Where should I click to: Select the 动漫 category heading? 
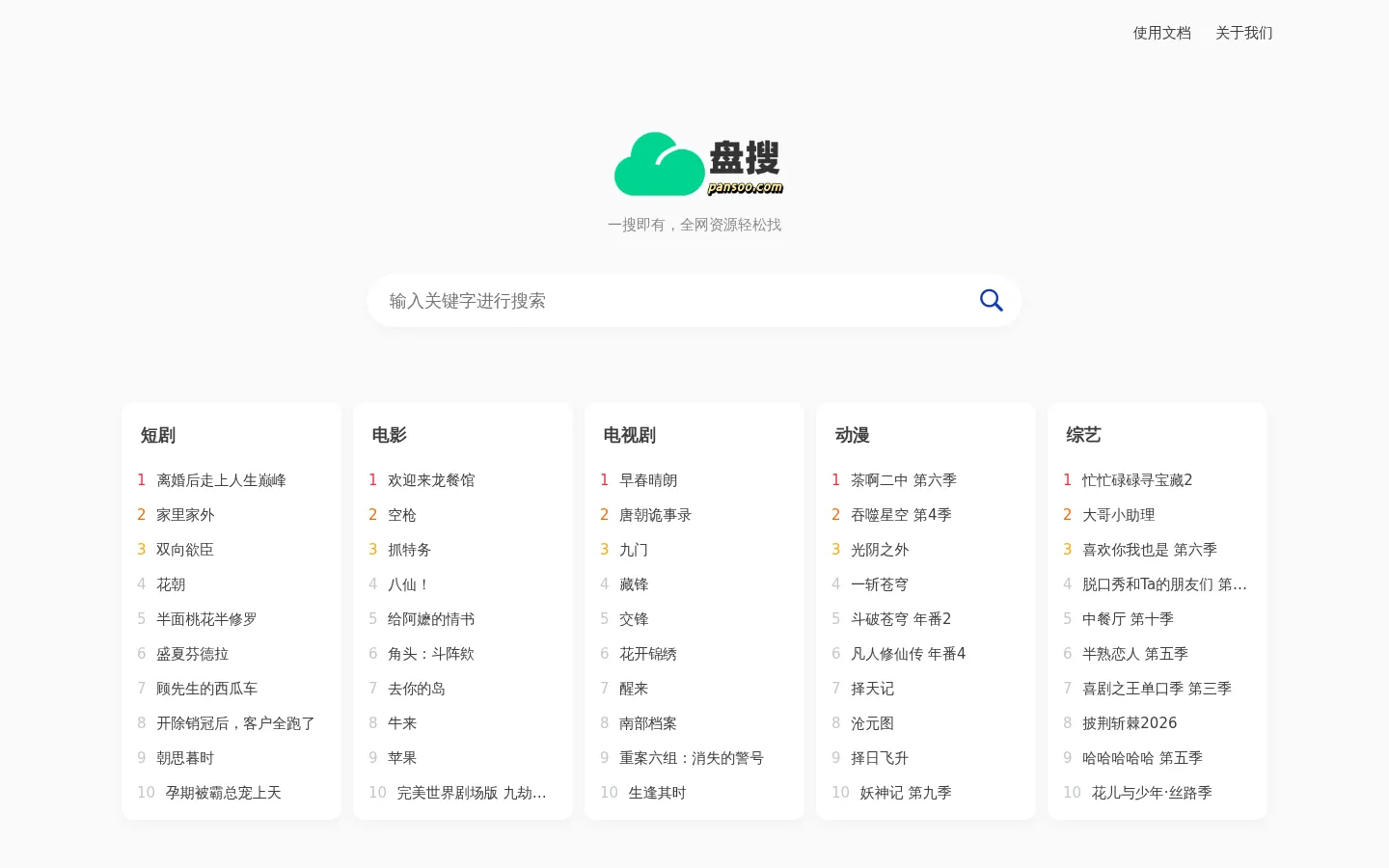point(853,435)
